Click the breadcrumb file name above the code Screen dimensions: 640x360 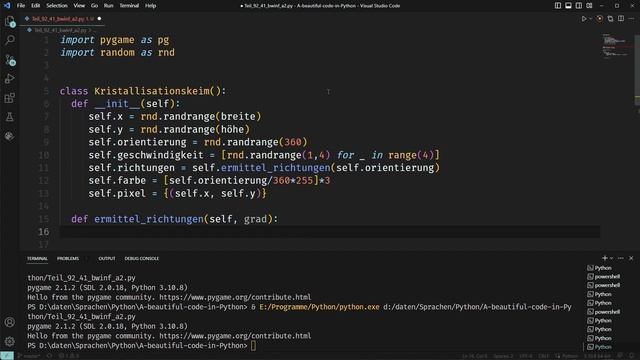click(60, 30)
